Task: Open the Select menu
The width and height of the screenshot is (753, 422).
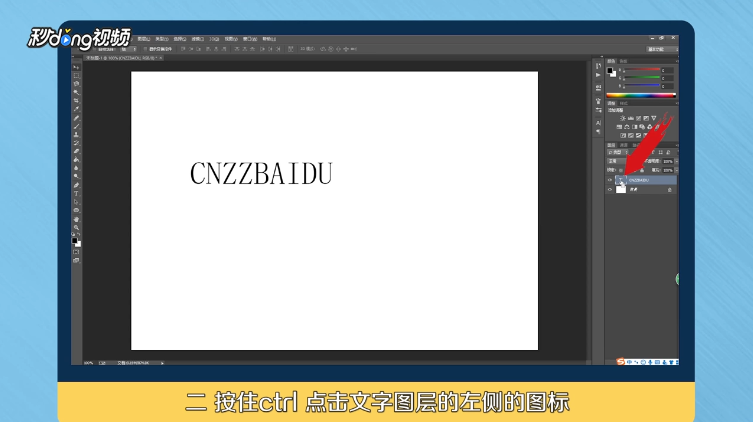Action: click(180, 39)
